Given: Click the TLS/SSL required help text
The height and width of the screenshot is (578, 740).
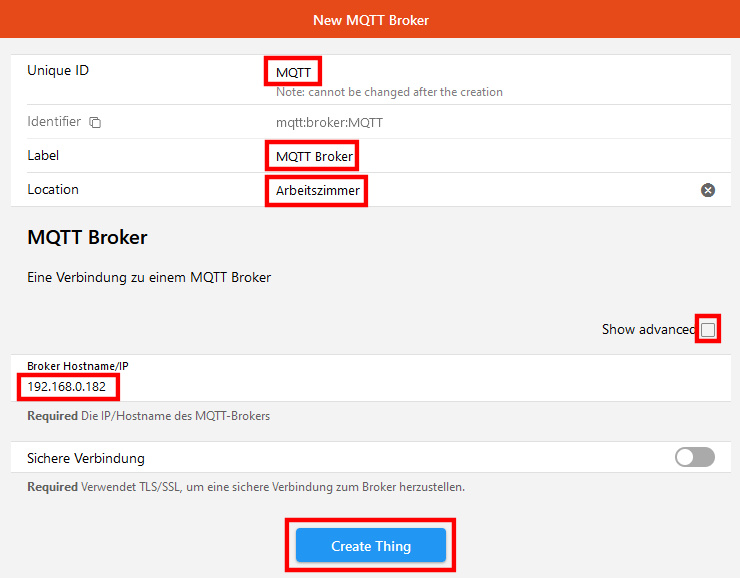Looking at the screenshot, I should (x=246, y=486).
